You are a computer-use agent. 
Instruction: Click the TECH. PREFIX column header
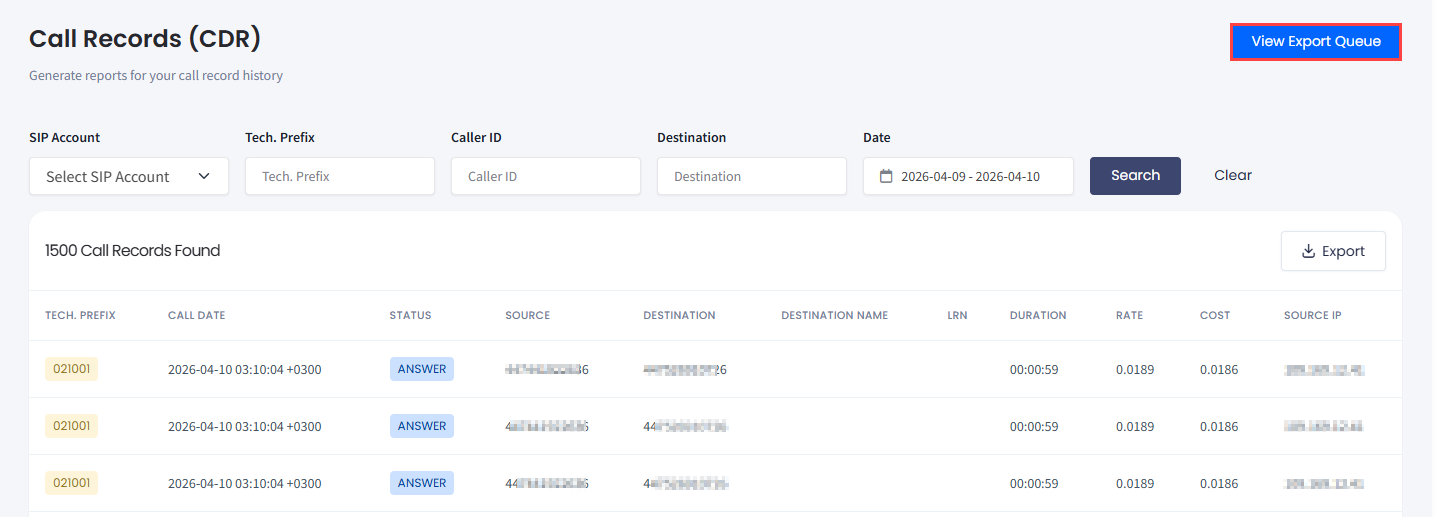tap(80, 315)
